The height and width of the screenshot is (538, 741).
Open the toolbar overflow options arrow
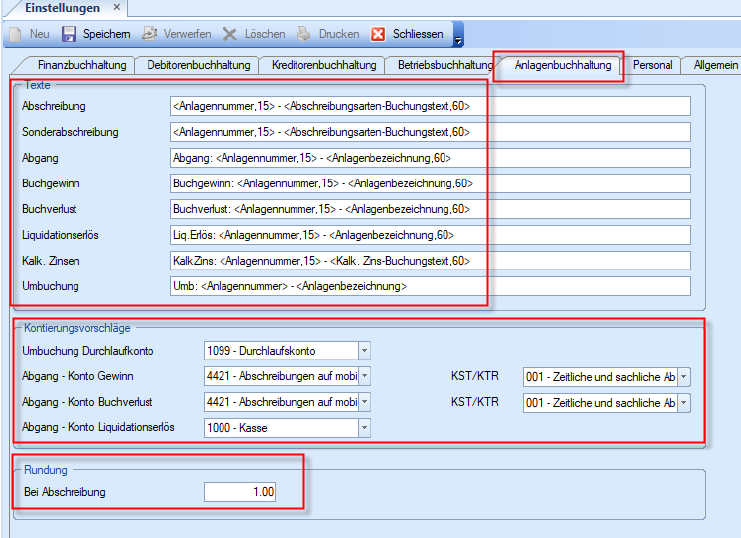coord(458,40)
